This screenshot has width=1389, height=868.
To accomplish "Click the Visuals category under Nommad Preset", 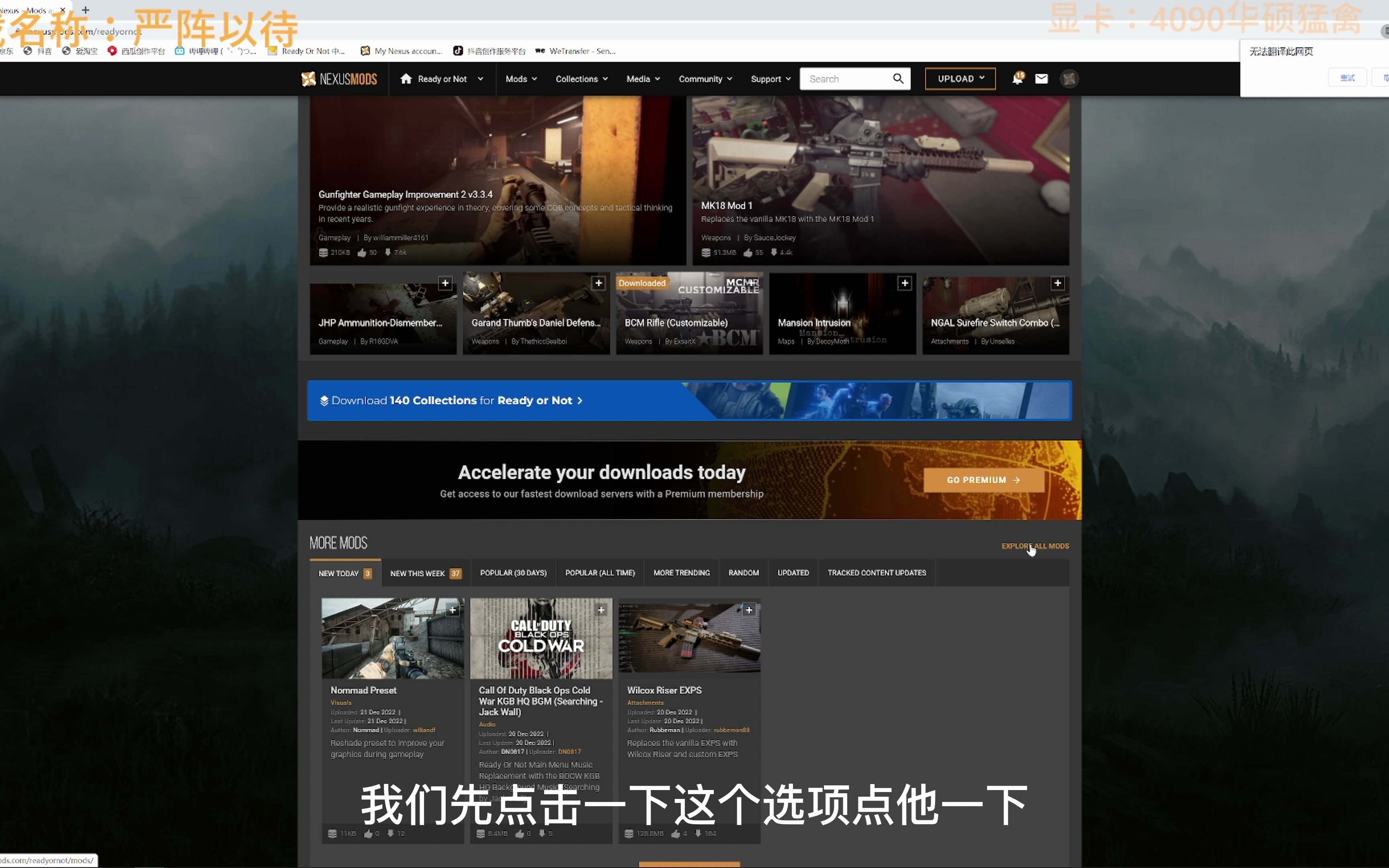I will (x=341, y=703).
